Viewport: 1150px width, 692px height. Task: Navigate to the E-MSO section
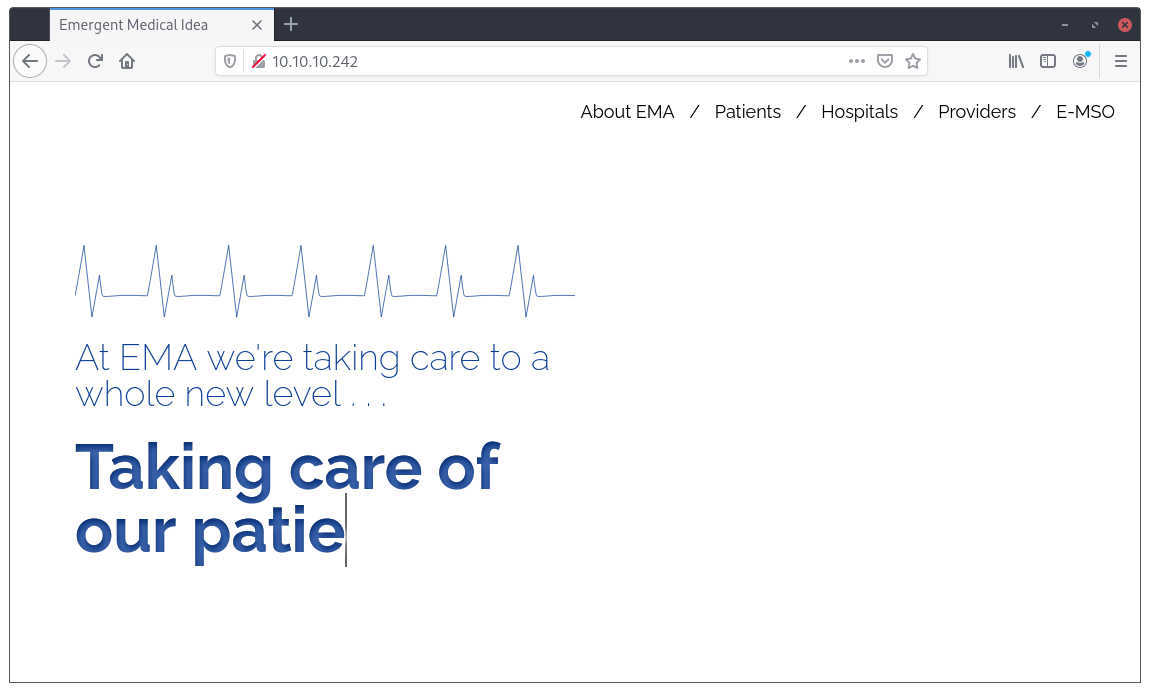(x=1085, y=111)
